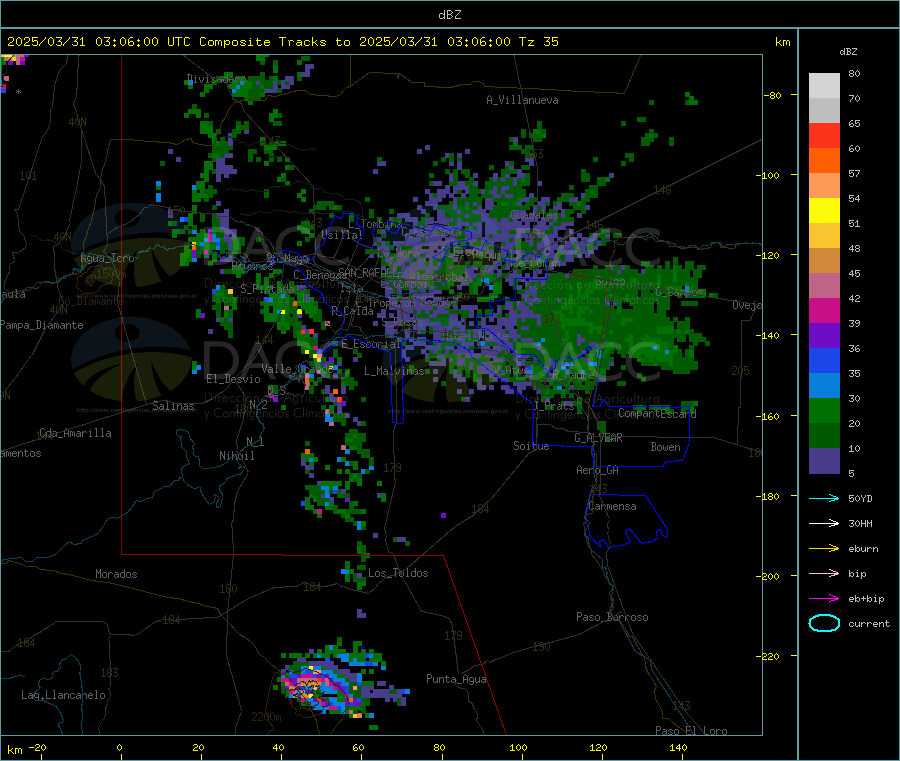This screenshot has height=761, width=900.
Task: Click the 'Nihuil' map label
Action: click(236, 456)
